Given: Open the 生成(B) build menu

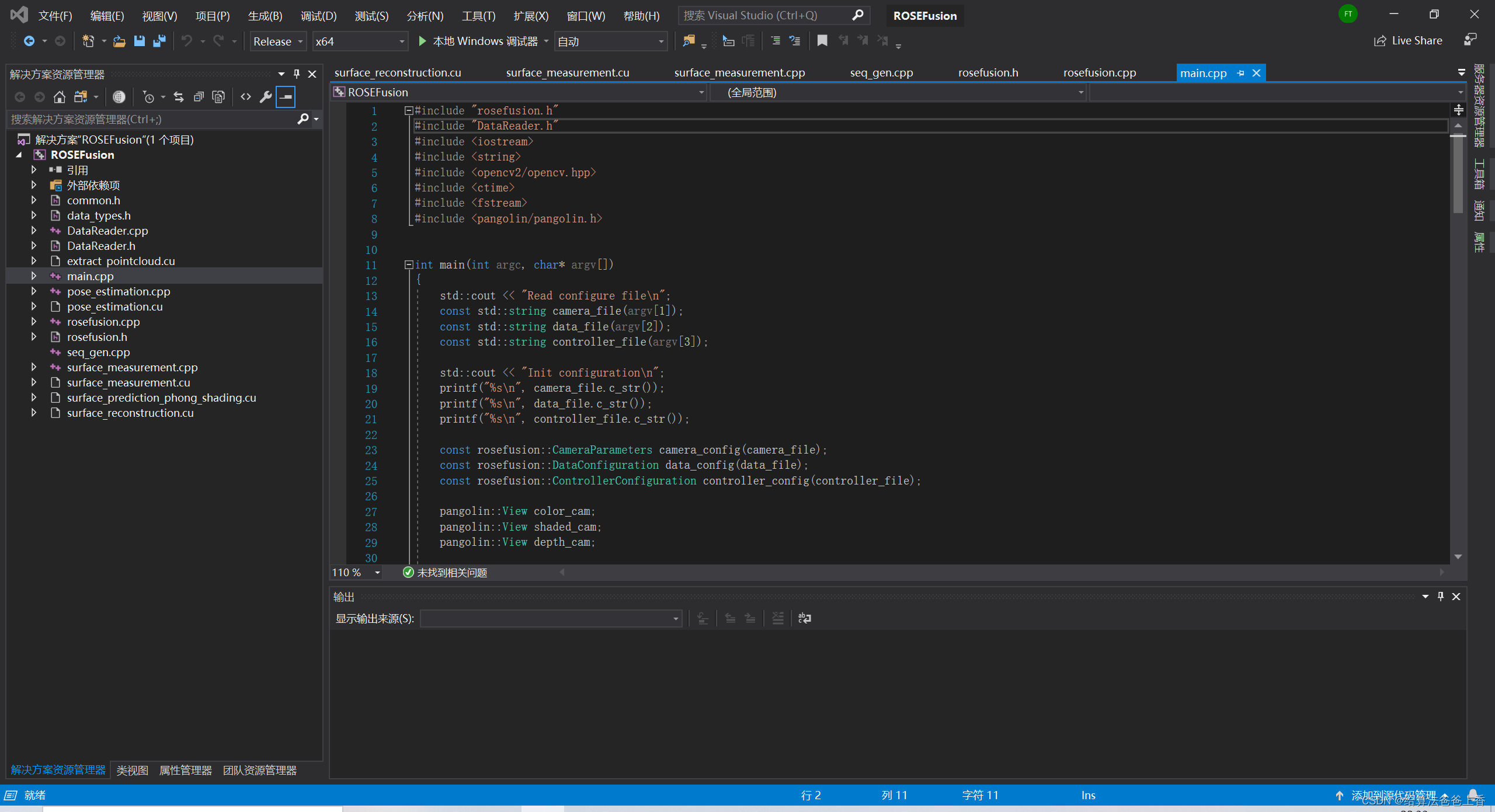Looking at the screenshot, I should point(265,16).
